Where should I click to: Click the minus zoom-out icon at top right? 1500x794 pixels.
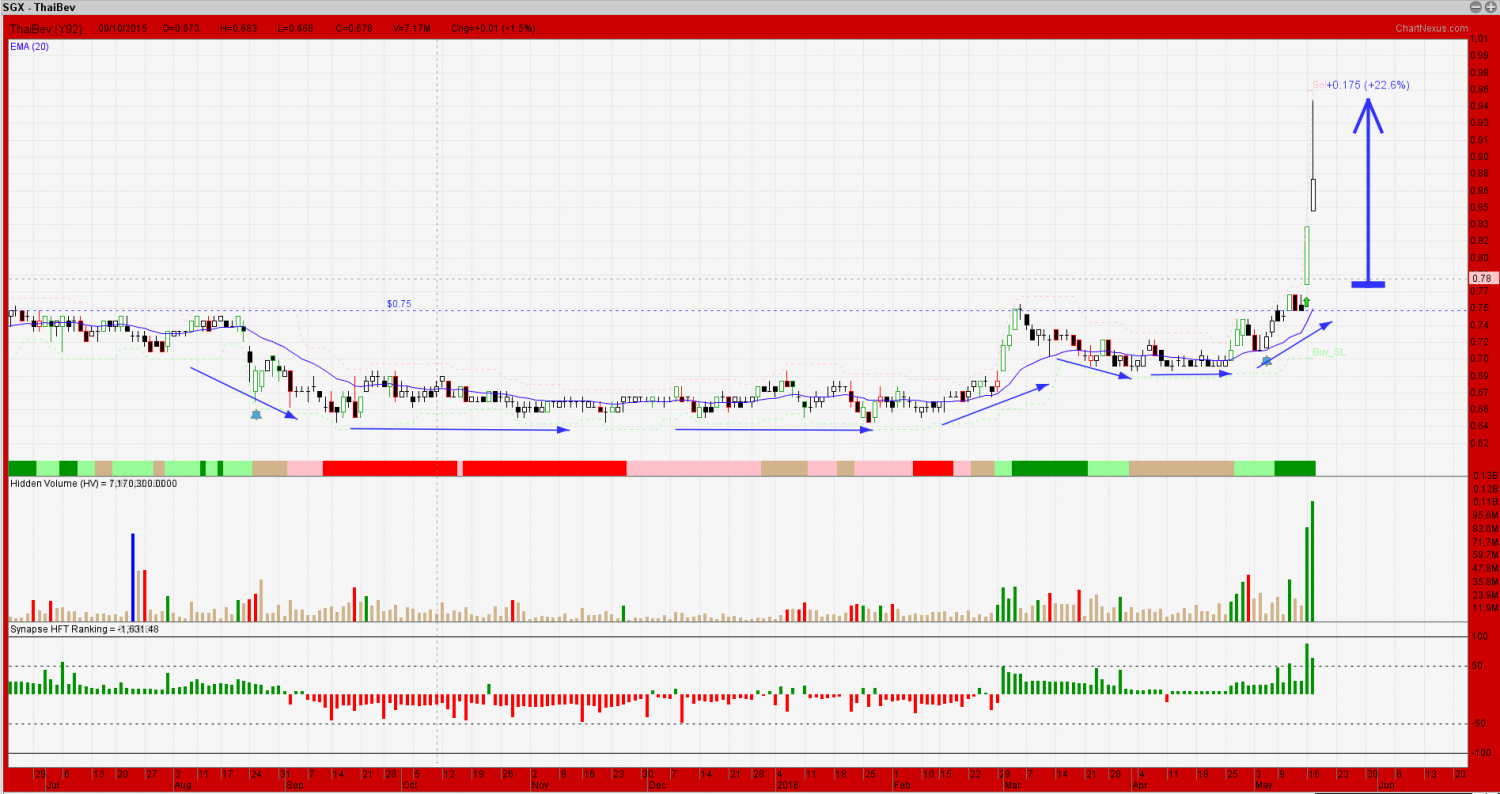(x=1475, y=7)
